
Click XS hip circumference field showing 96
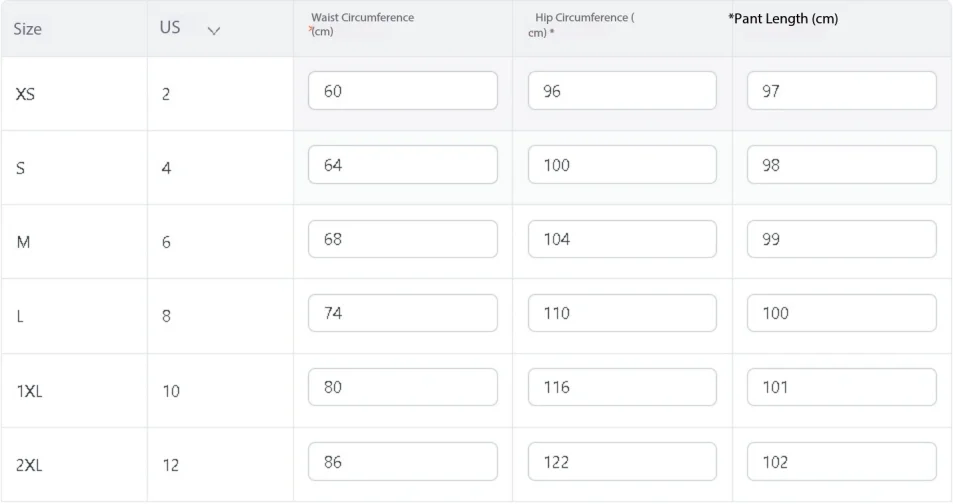[622, 91]
